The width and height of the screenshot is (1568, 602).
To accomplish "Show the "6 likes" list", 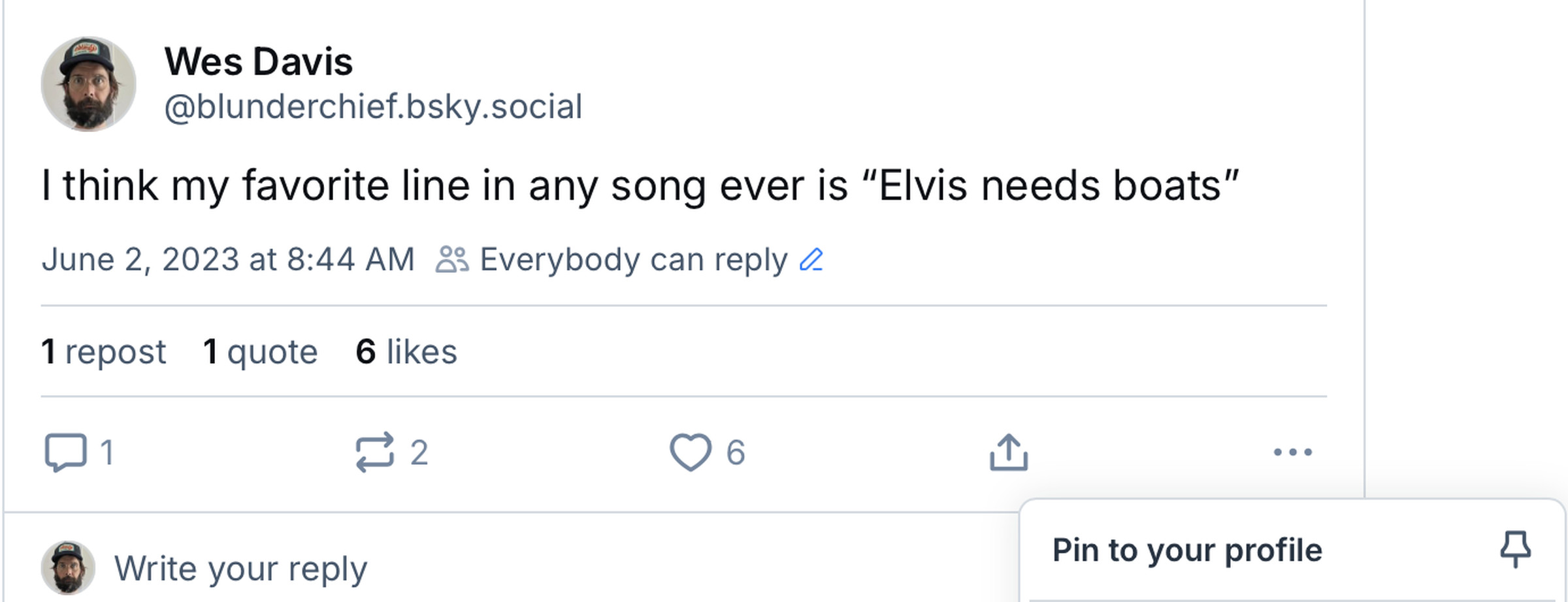I will click(406, 351).
